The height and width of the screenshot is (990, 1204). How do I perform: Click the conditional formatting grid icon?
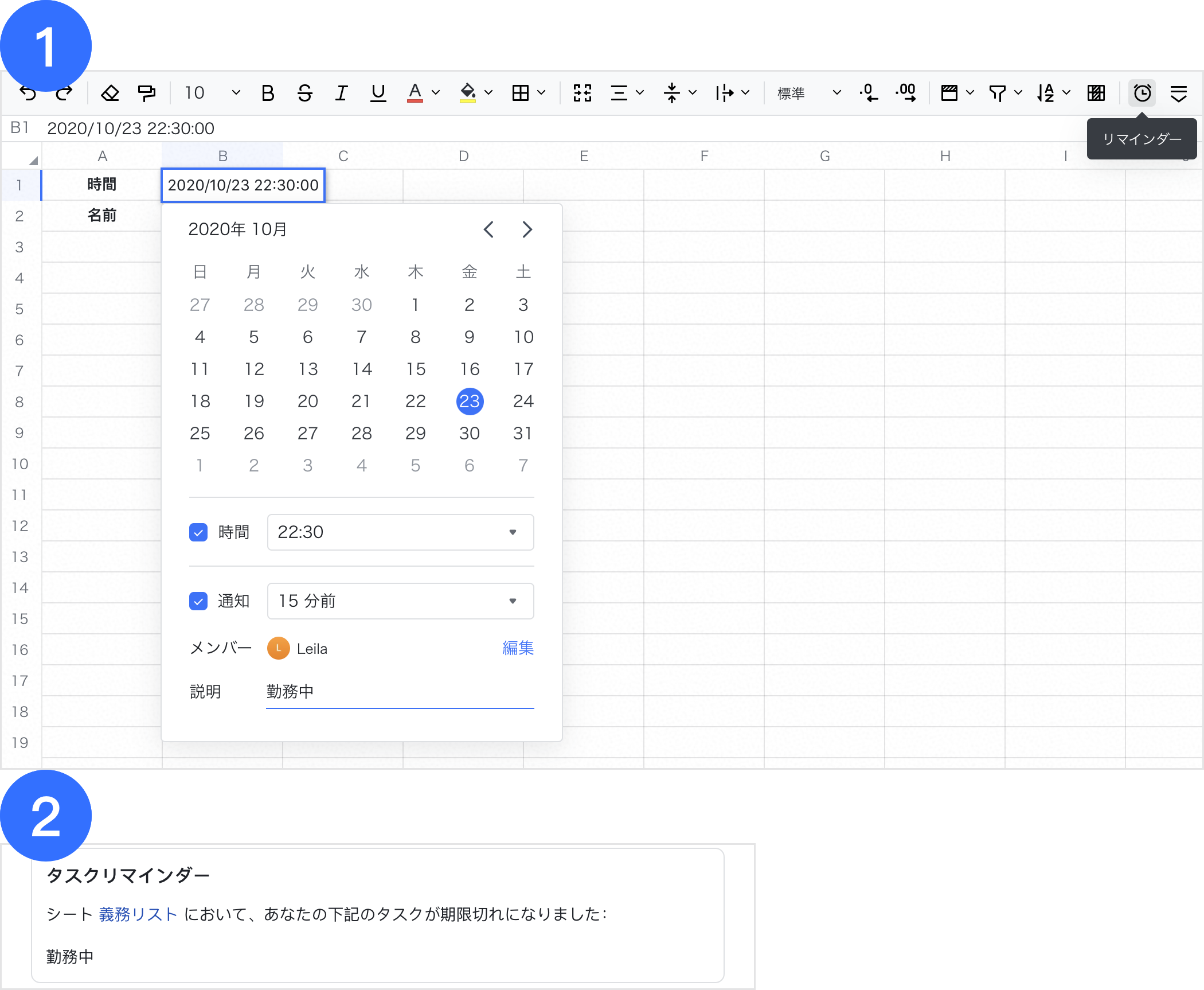pyautogui.click(x=1096, y=93)
